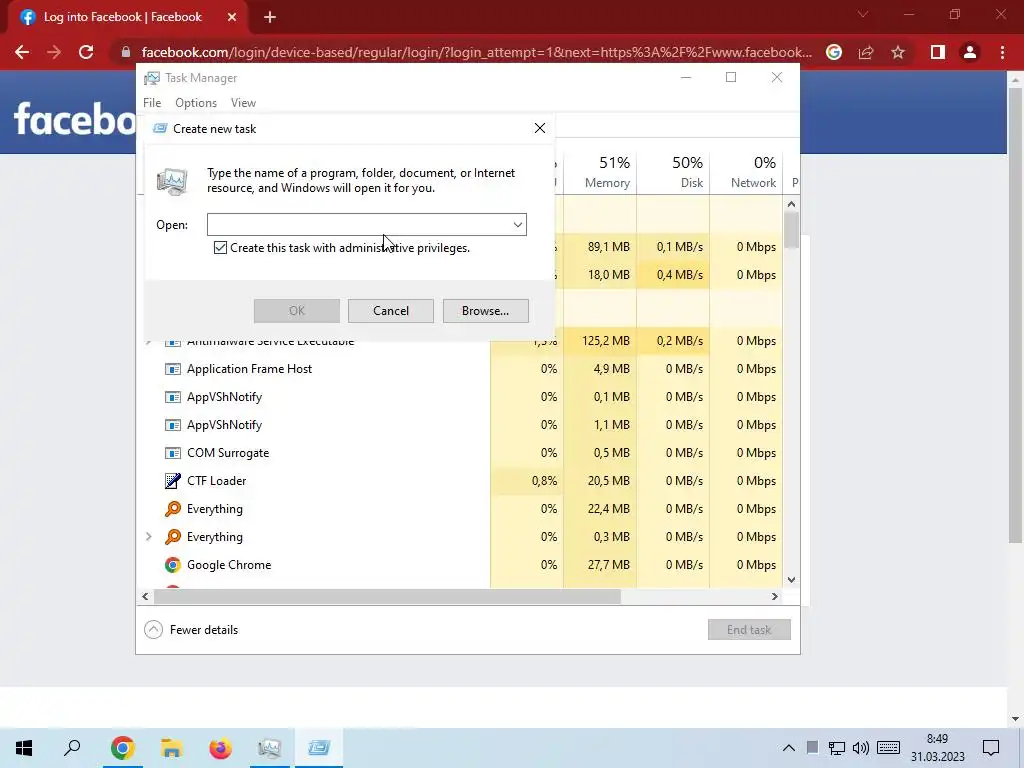Screen dimensions: 1024x768
Task: Open Chrome's three-dot menu
Action: click(1002, 52)
